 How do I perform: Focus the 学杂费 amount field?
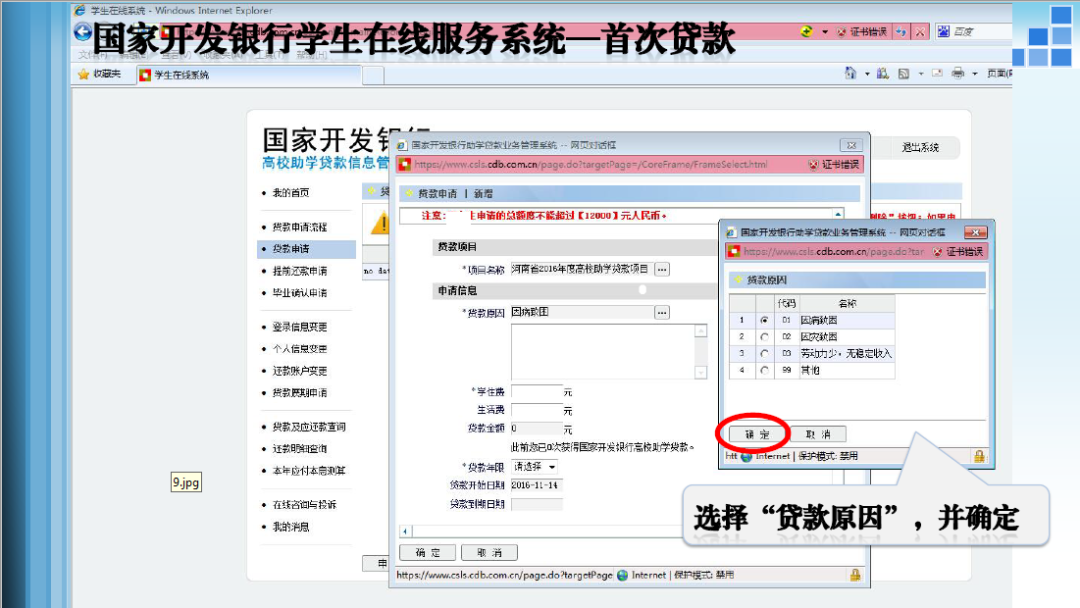coord(537,392)
